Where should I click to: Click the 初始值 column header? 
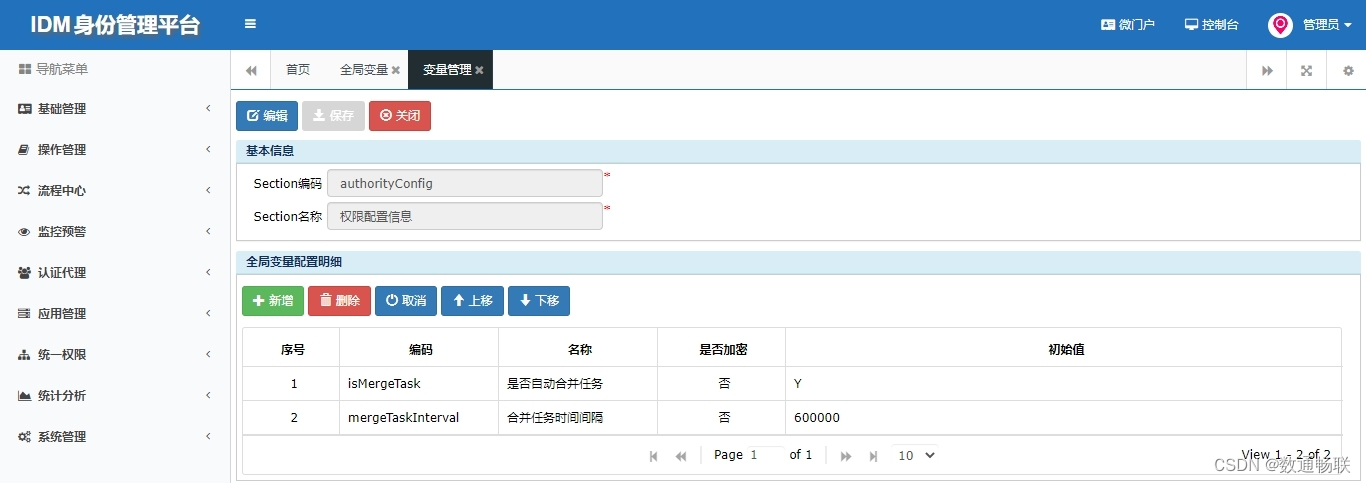pyautogui.click(x=1064, y=349)
